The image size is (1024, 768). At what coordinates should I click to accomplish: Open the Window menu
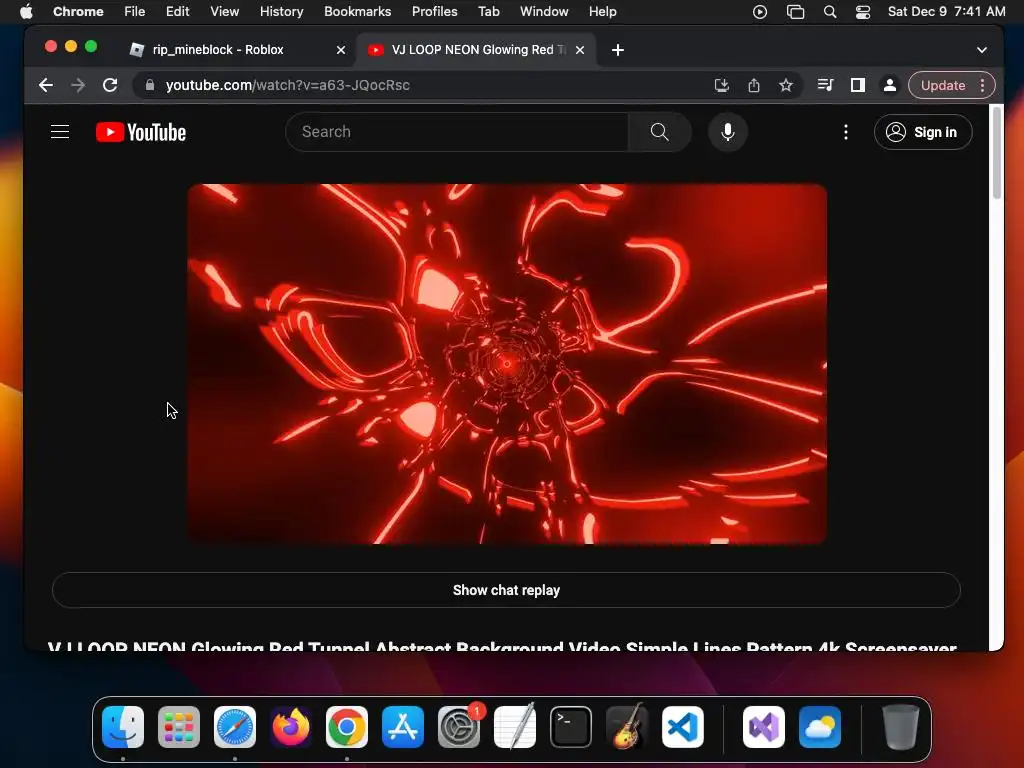pos(544,11)
